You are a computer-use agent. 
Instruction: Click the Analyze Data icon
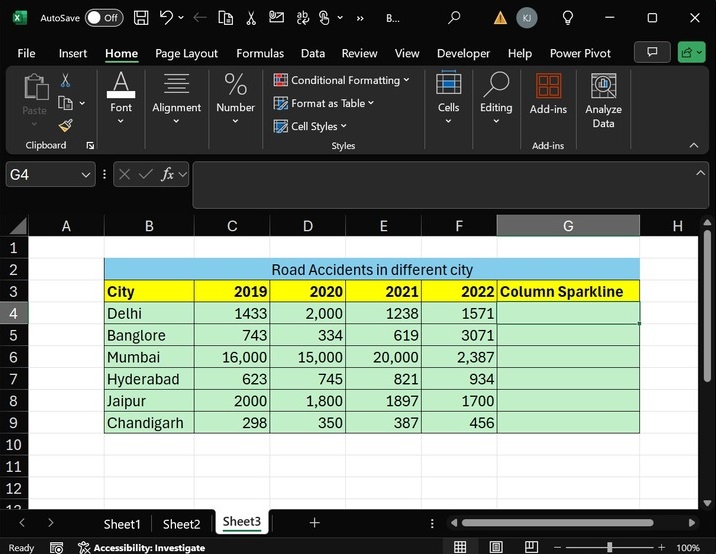(x=603, y=95)
